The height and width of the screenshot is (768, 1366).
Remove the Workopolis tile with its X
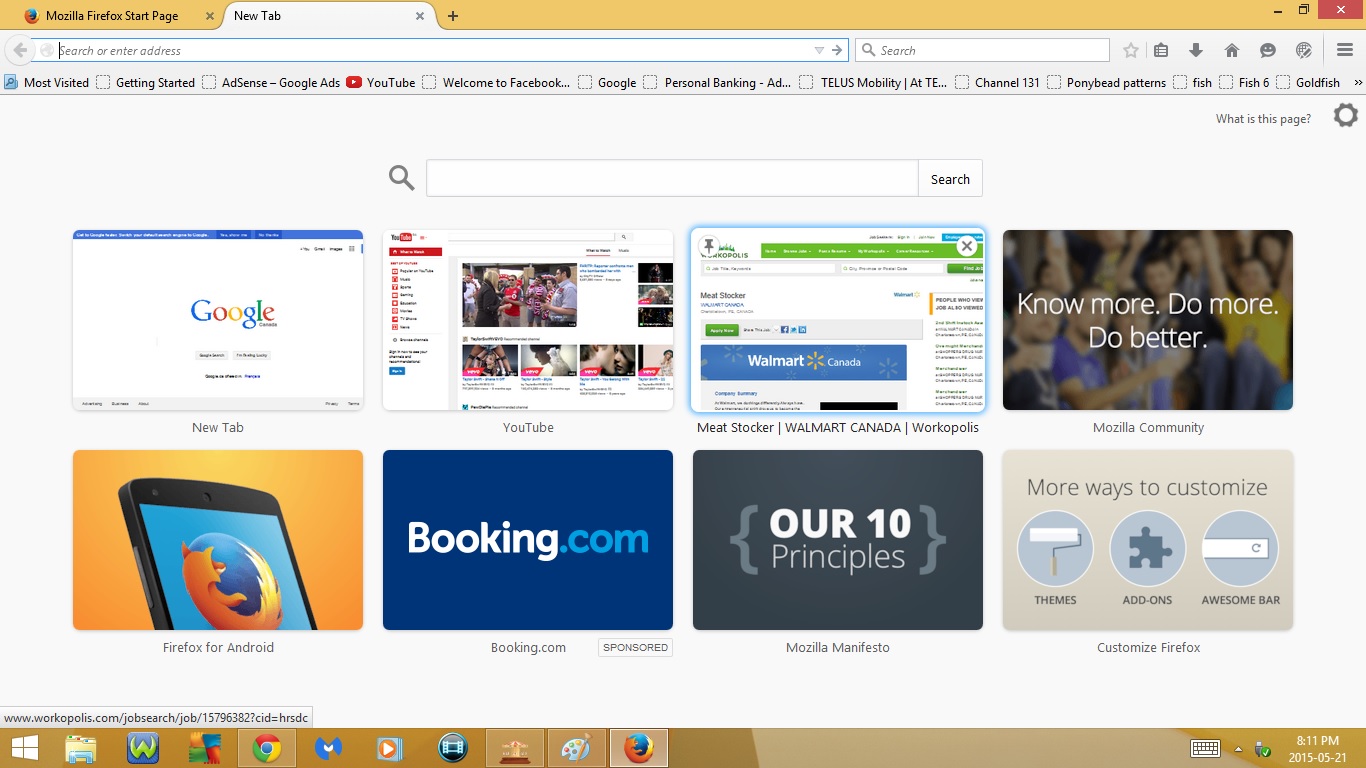pyautogui.click(x=966, y=246)
